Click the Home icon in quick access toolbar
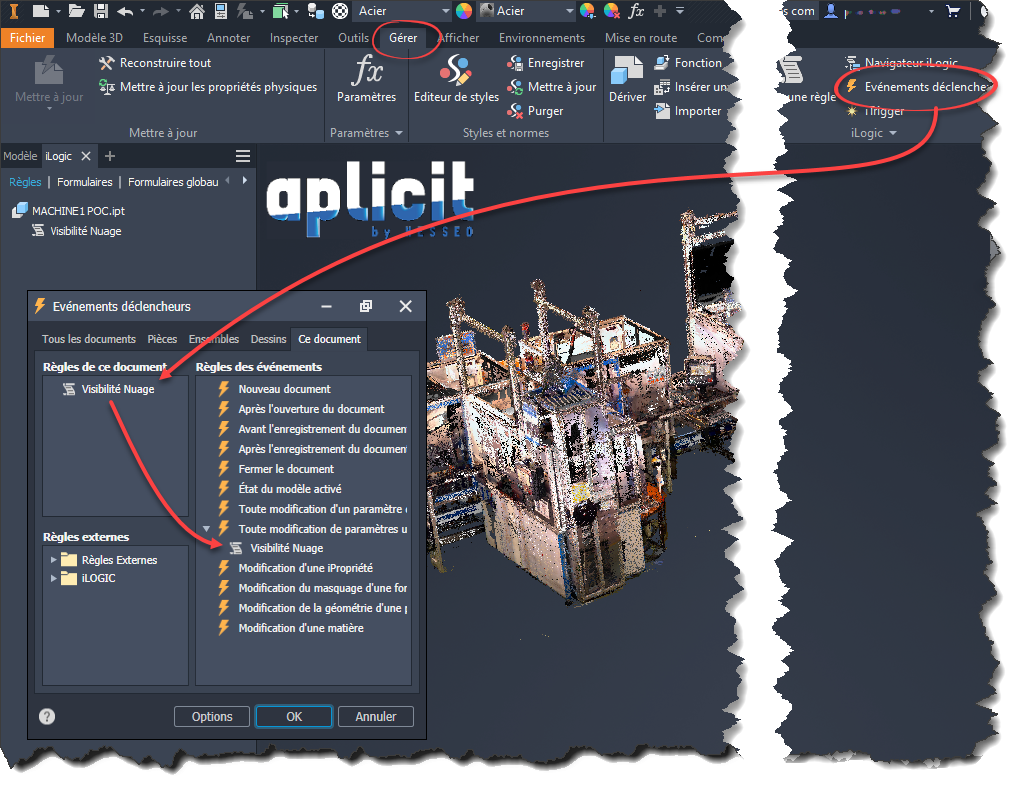The width and height of the screenshot is (1022, 789). (197, 11)
